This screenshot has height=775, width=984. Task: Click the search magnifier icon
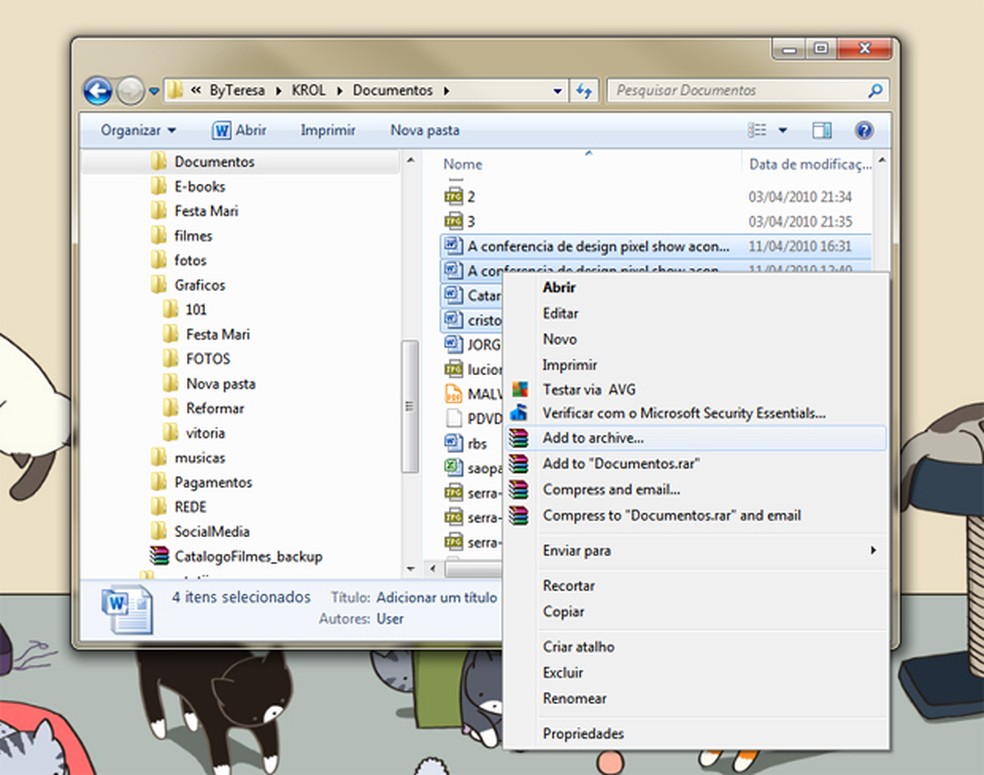coord(875,91)
